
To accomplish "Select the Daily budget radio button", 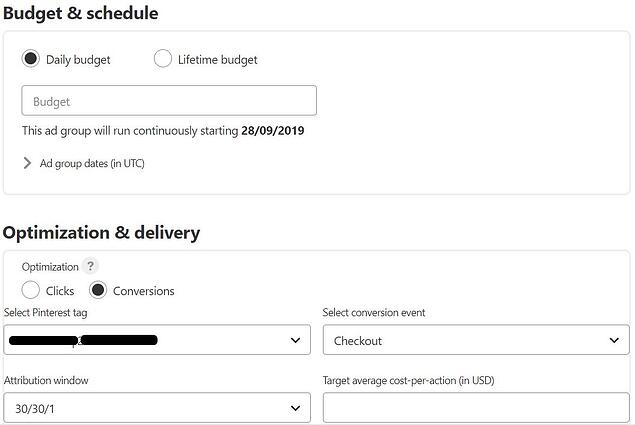I will pos(31,59).
